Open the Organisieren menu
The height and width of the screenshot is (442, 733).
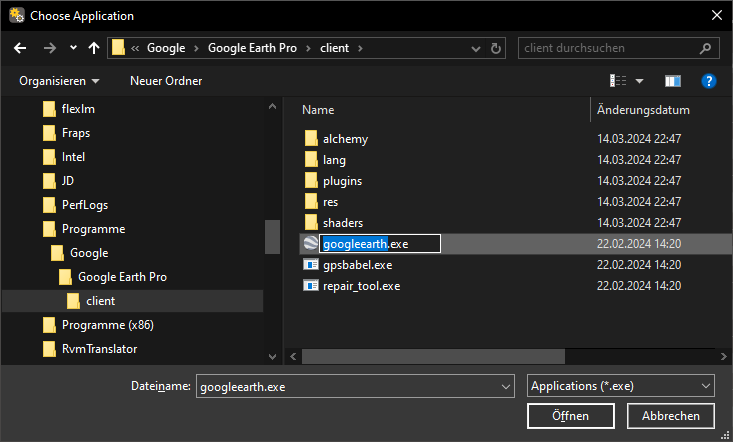click(x=59, y=81)
